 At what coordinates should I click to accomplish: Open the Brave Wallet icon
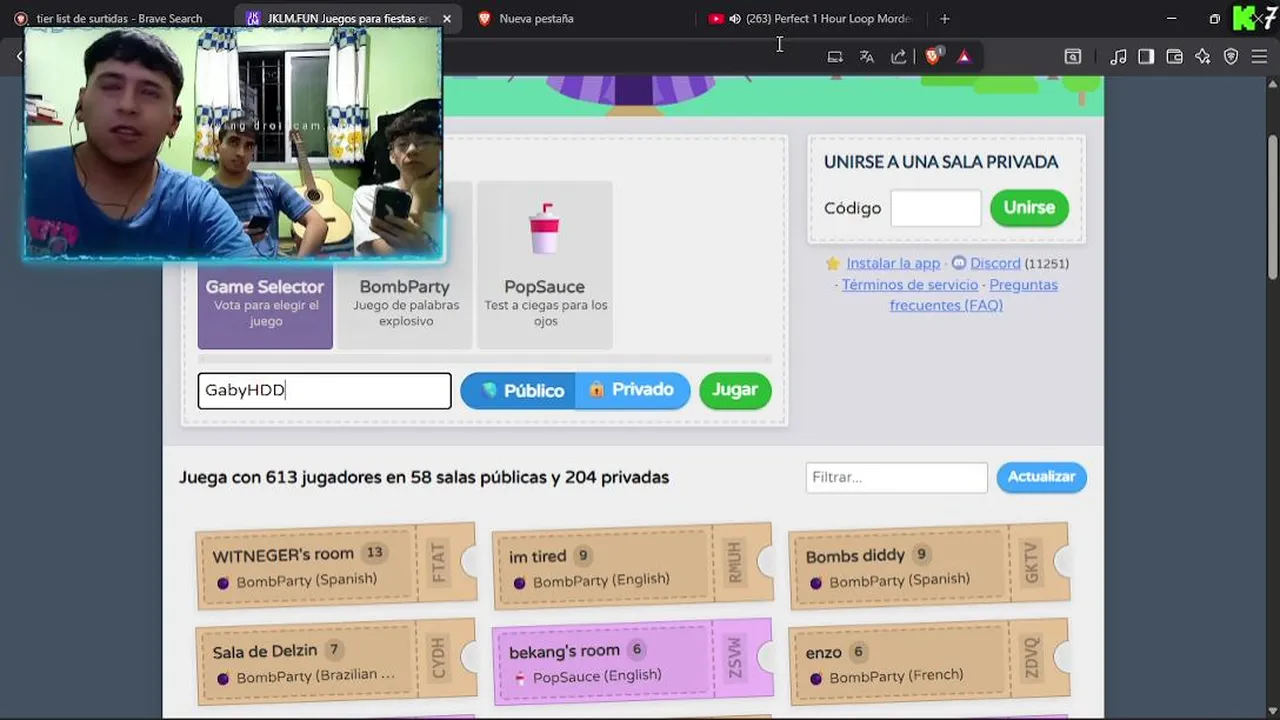1175,57
